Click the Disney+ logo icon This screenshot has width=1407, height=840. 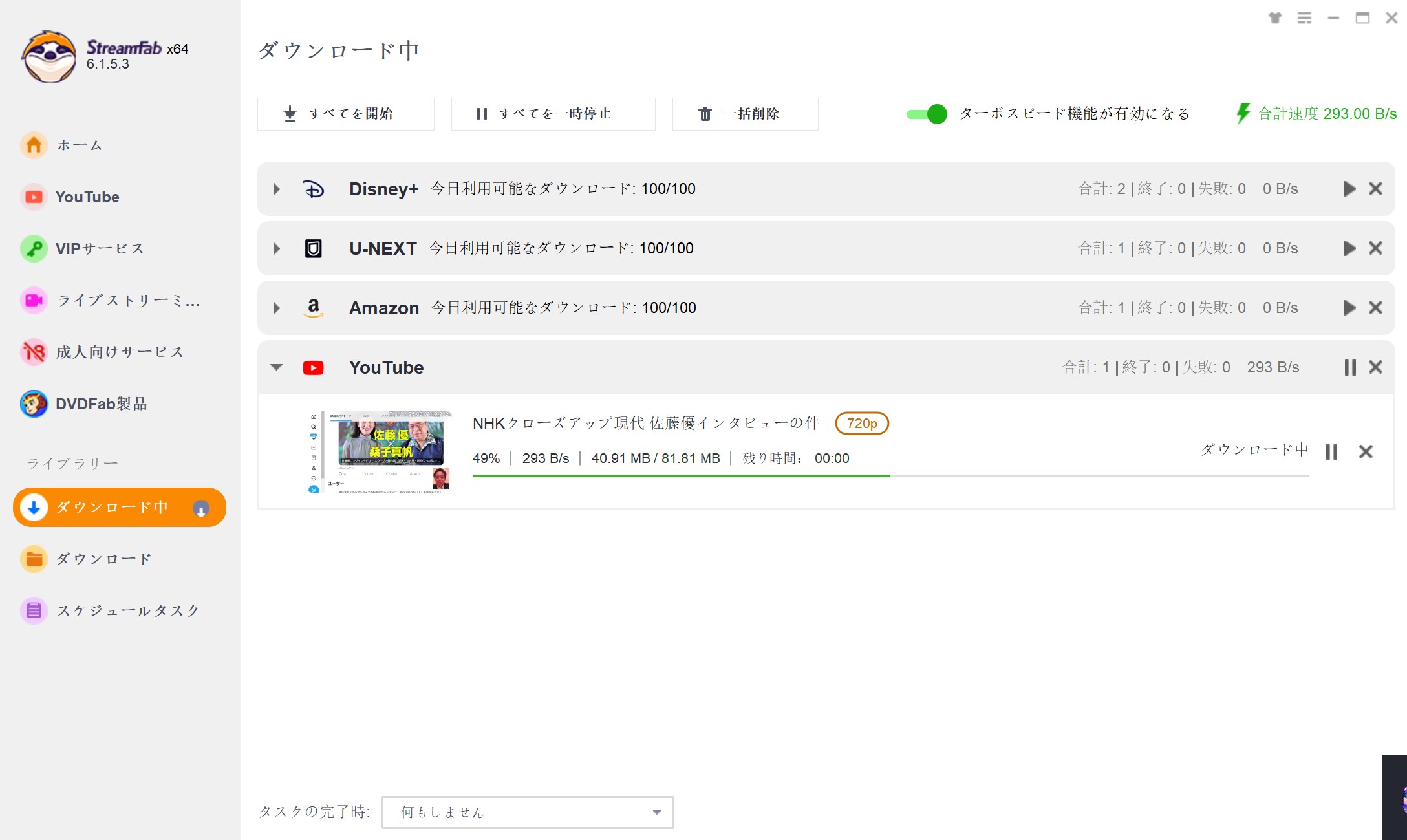point(314,189)
